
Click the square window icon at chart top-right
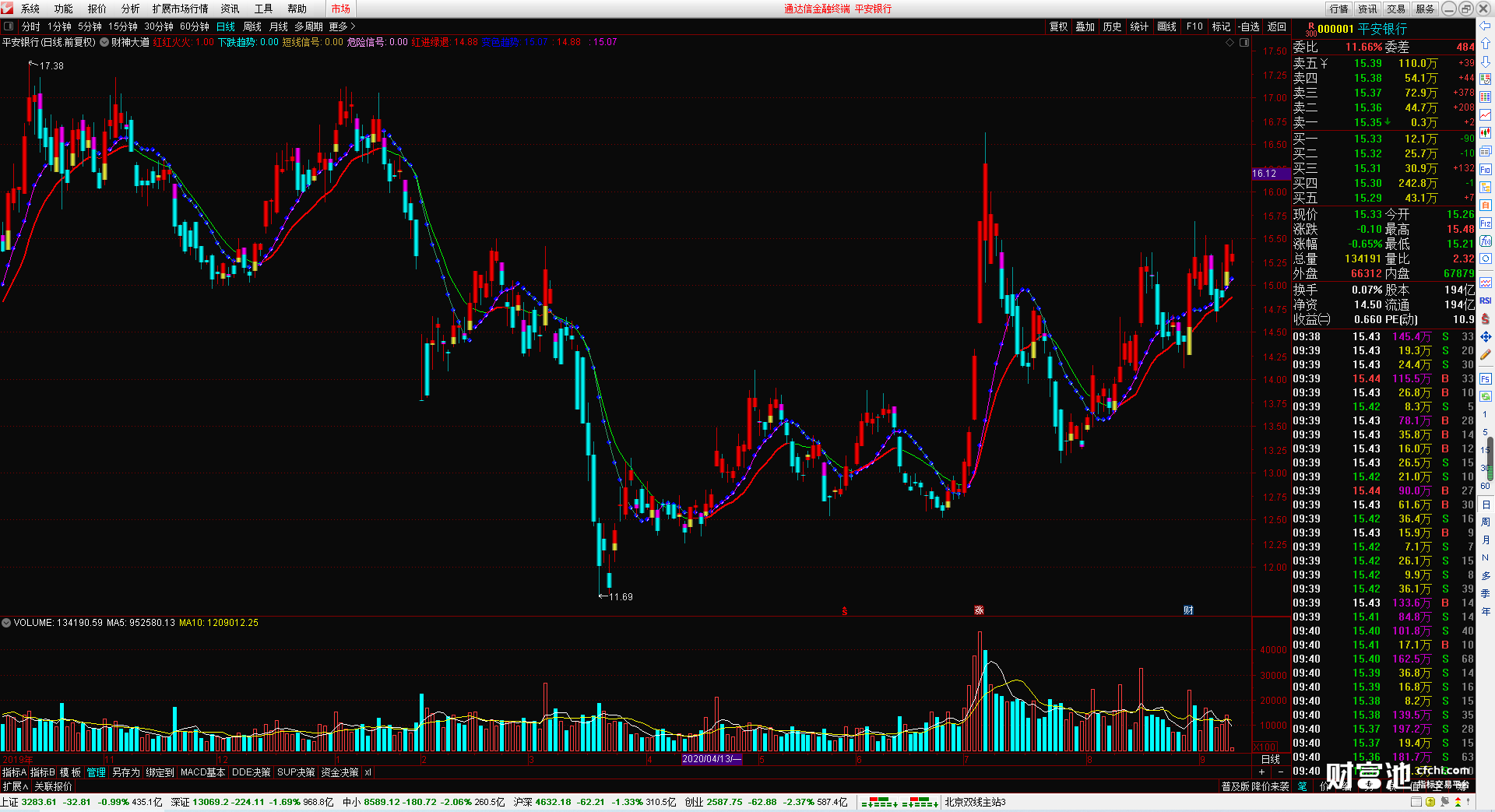point(1244,42)
